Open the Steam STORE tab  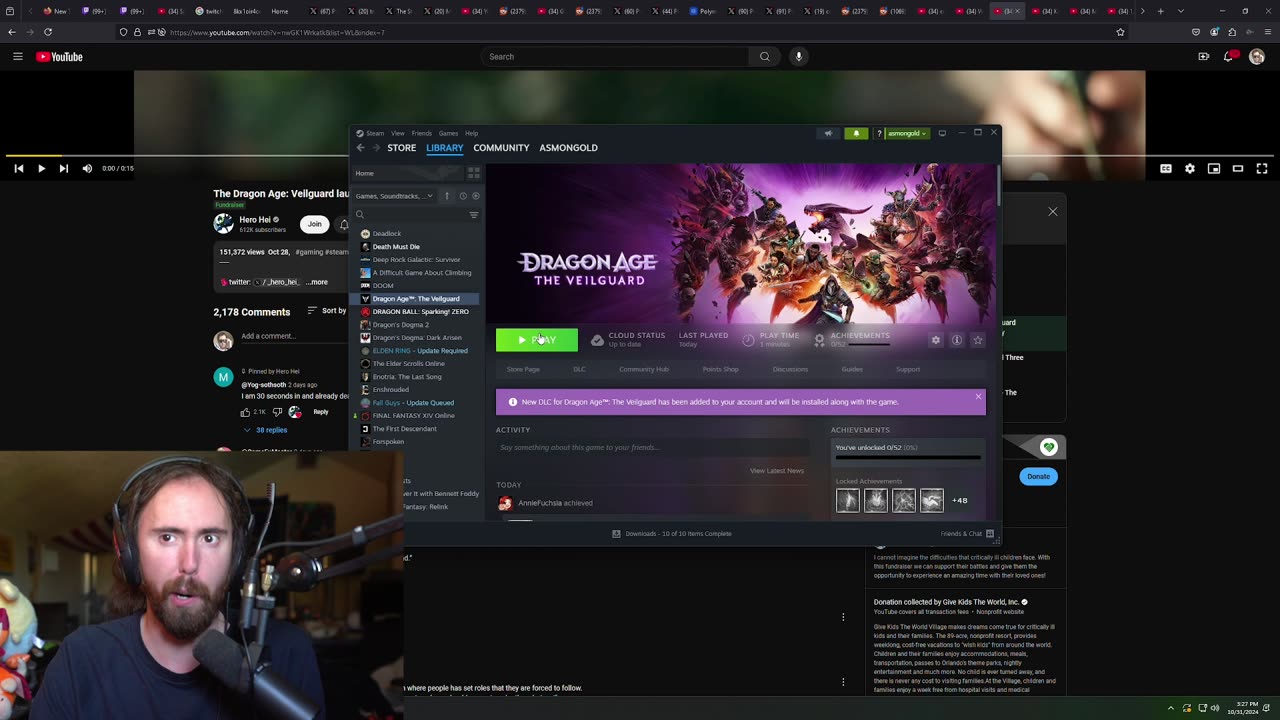pyautogui.click(x=402, y=148)
